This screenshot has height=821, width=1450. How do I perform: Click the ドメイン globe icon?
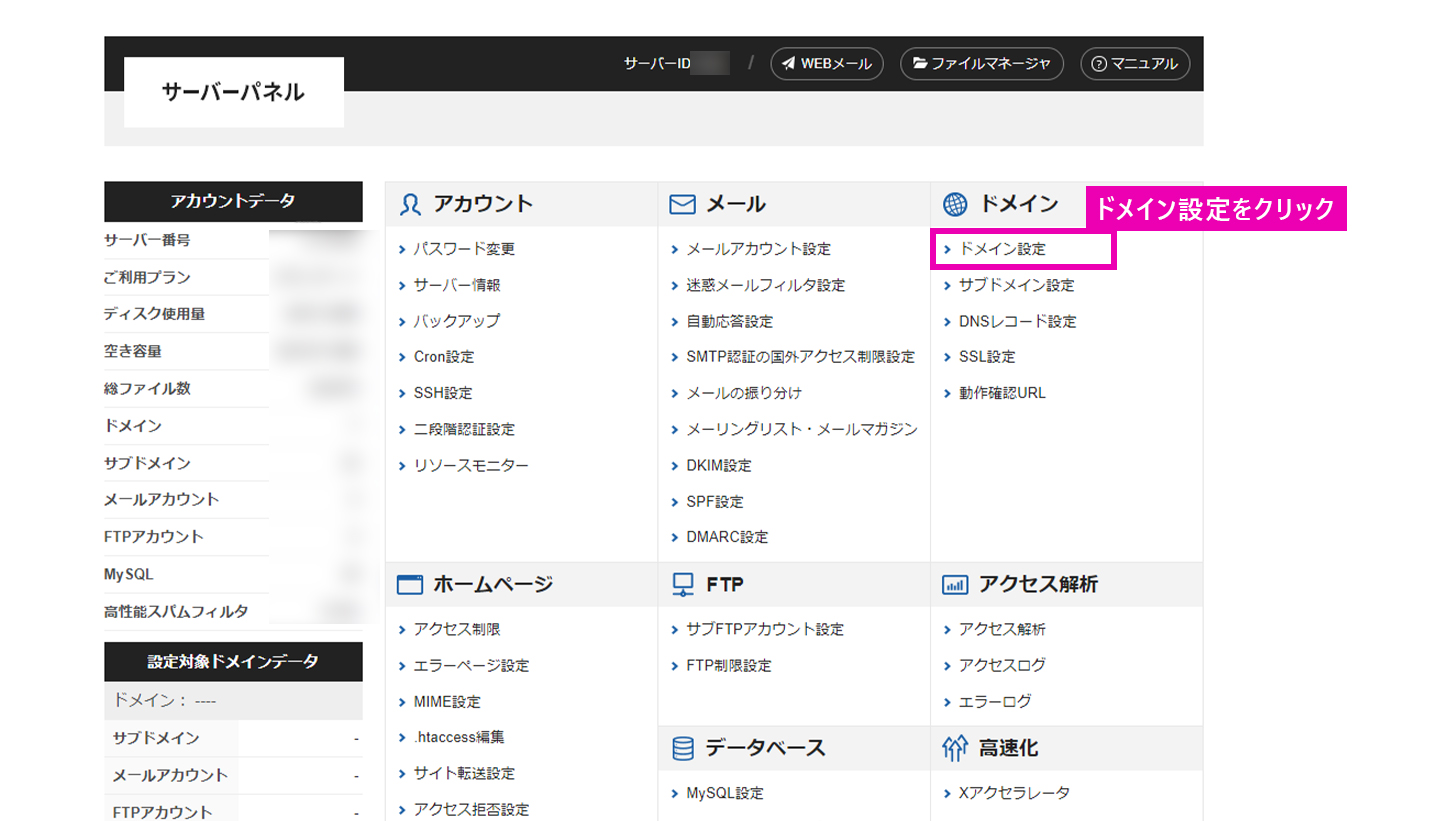(x=955, y=204)
